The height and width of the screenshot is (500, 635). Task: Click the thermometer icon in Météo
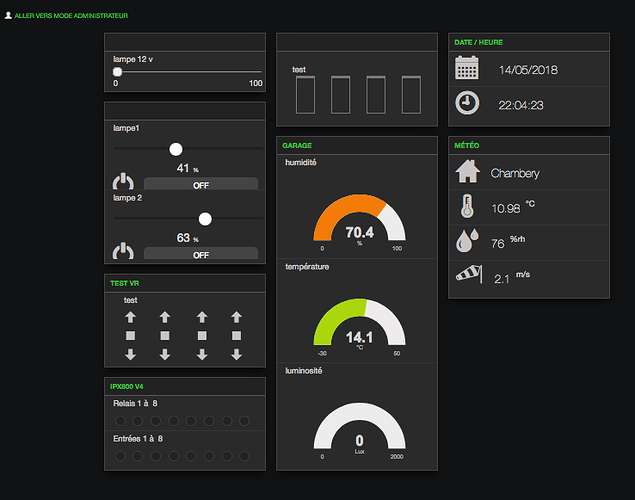(467, 207)
